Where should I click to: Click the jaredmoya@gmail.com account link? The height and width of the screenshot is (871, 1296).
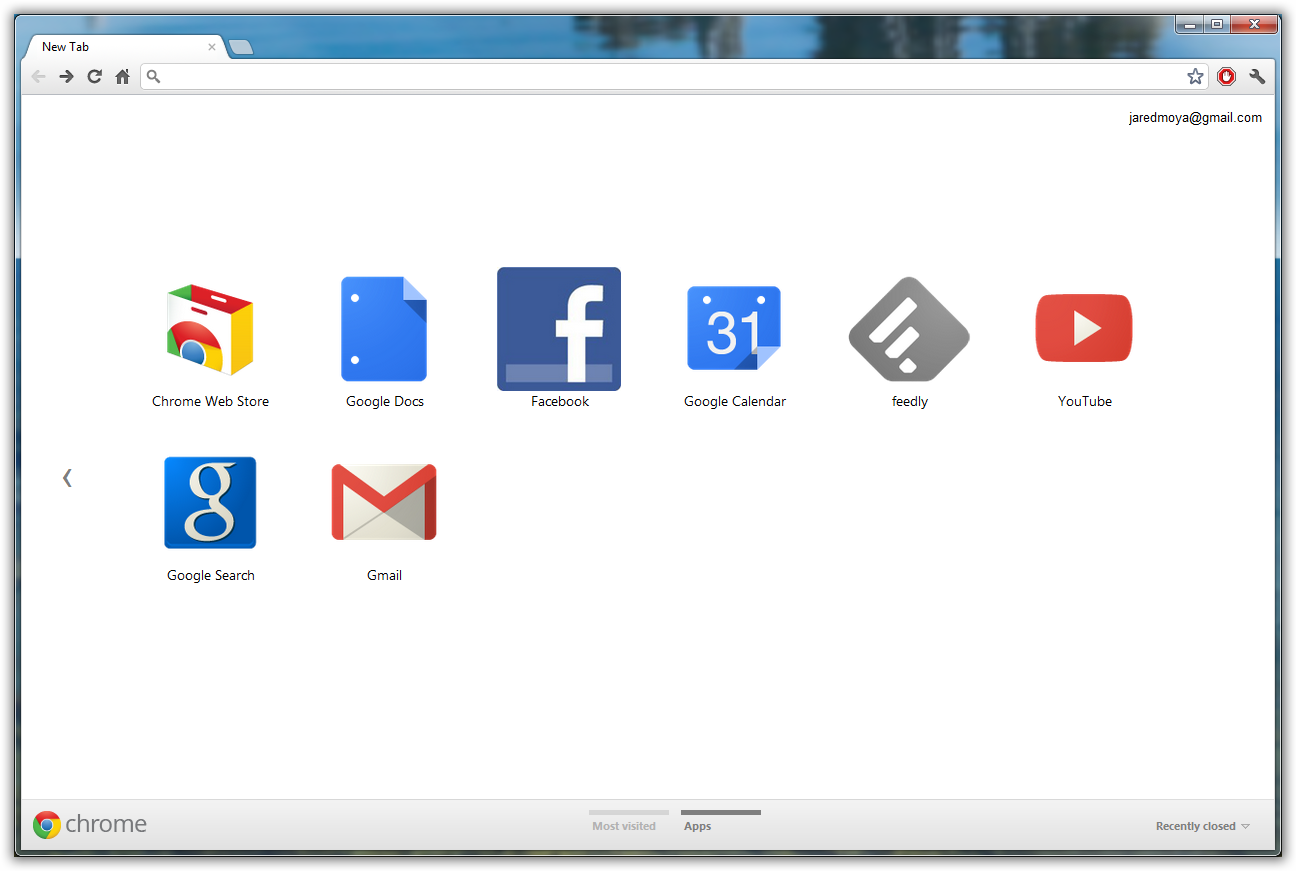[x=1195, y=118]
